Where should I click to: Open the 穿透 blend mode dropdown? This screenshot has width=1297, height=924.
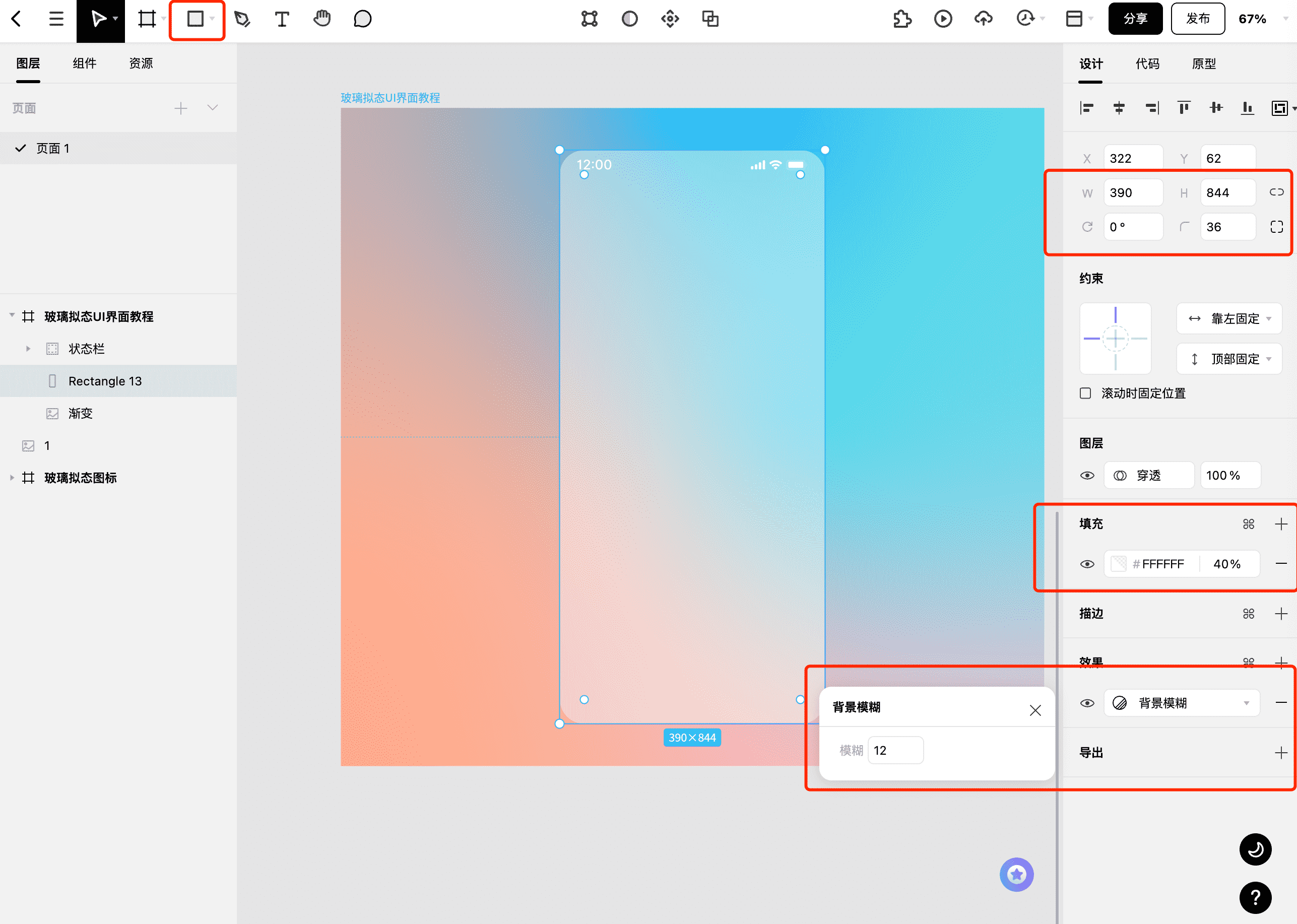pos(1148,476)
